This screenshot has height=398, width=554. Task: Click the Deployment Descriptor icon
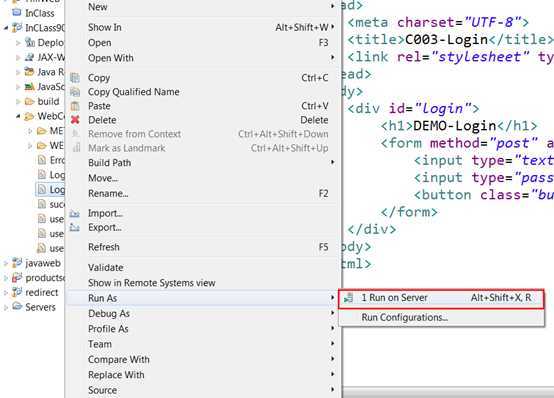pyautogui.click(x=30, y=42)
